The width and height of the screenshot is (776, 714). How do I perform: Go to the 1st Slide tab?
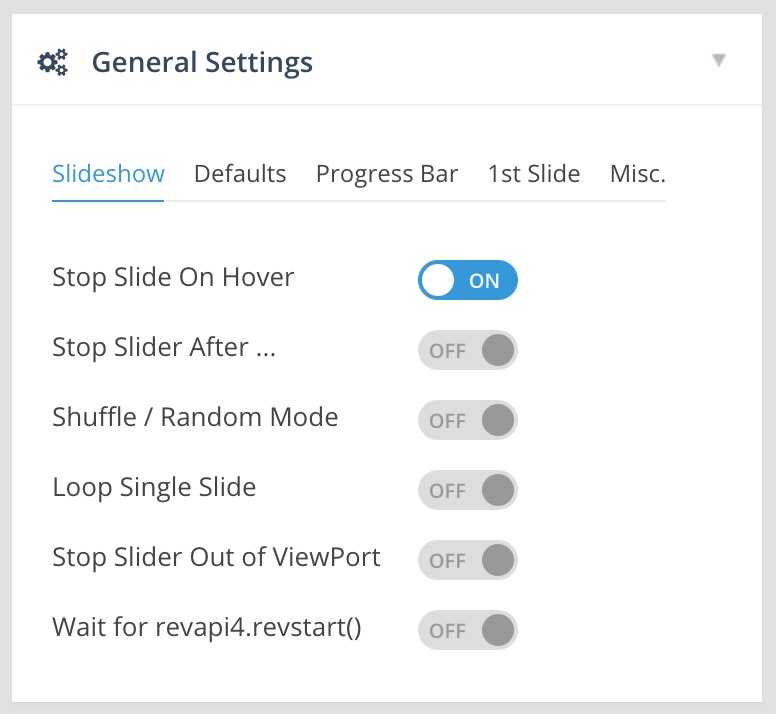pos(534,174)
